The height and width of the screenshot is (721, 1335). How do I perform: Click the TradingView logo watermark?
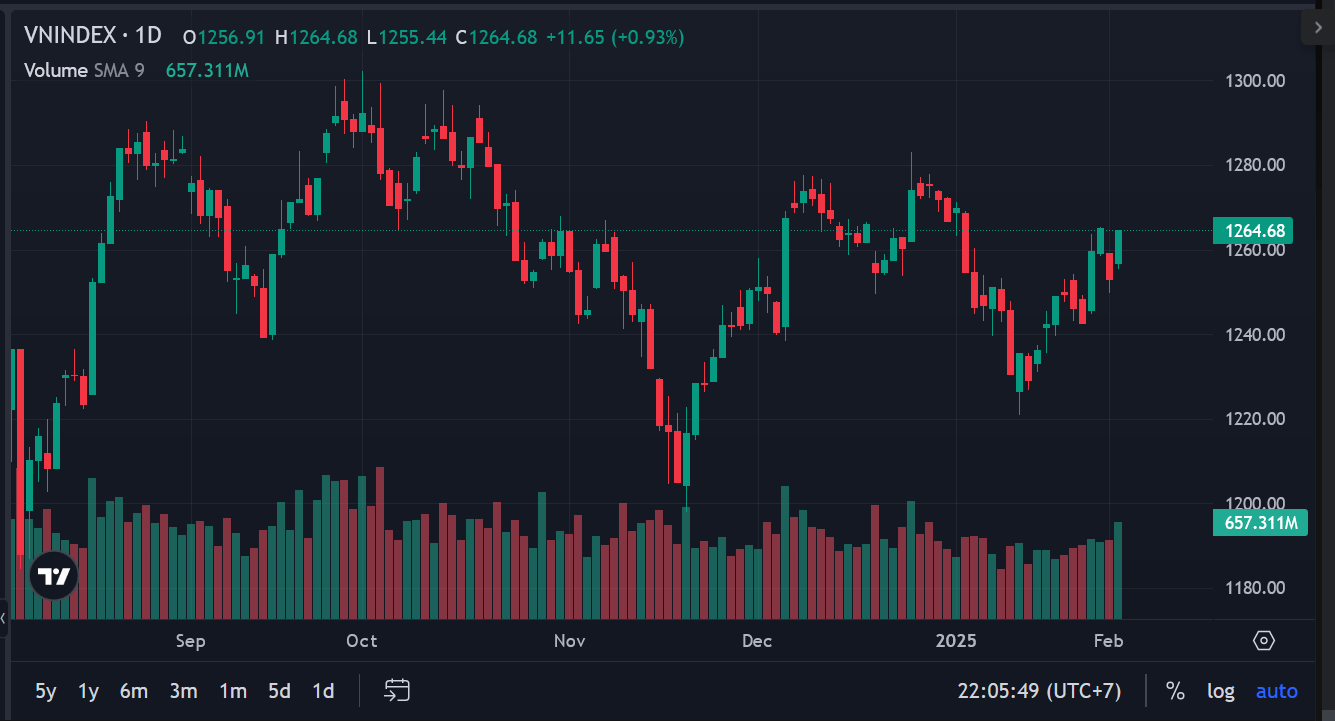coord(53,575)
